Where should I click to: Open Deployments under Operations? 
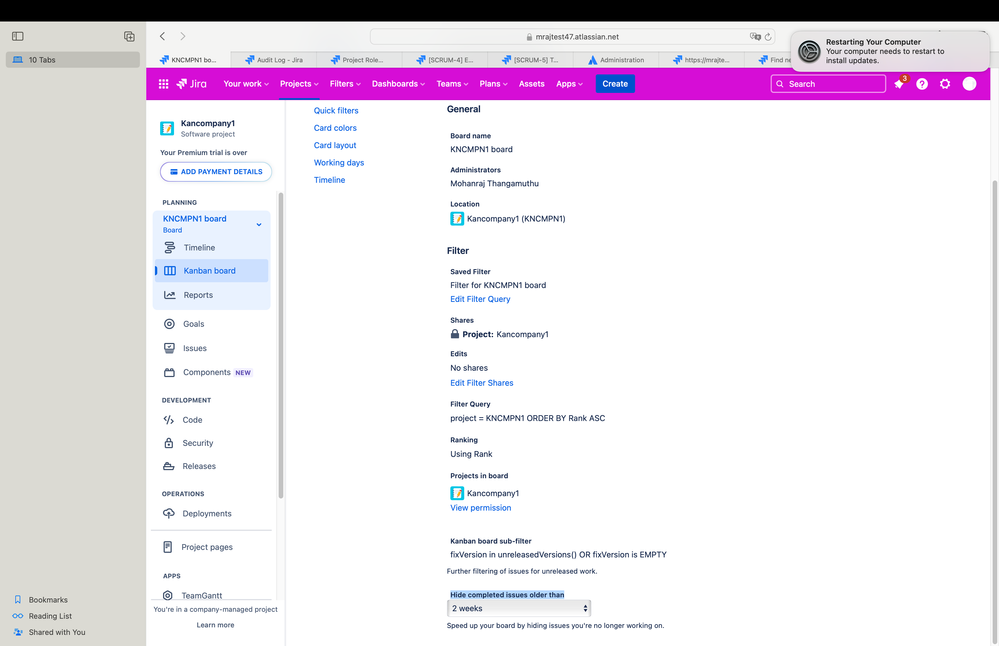[x=170, y=513]
